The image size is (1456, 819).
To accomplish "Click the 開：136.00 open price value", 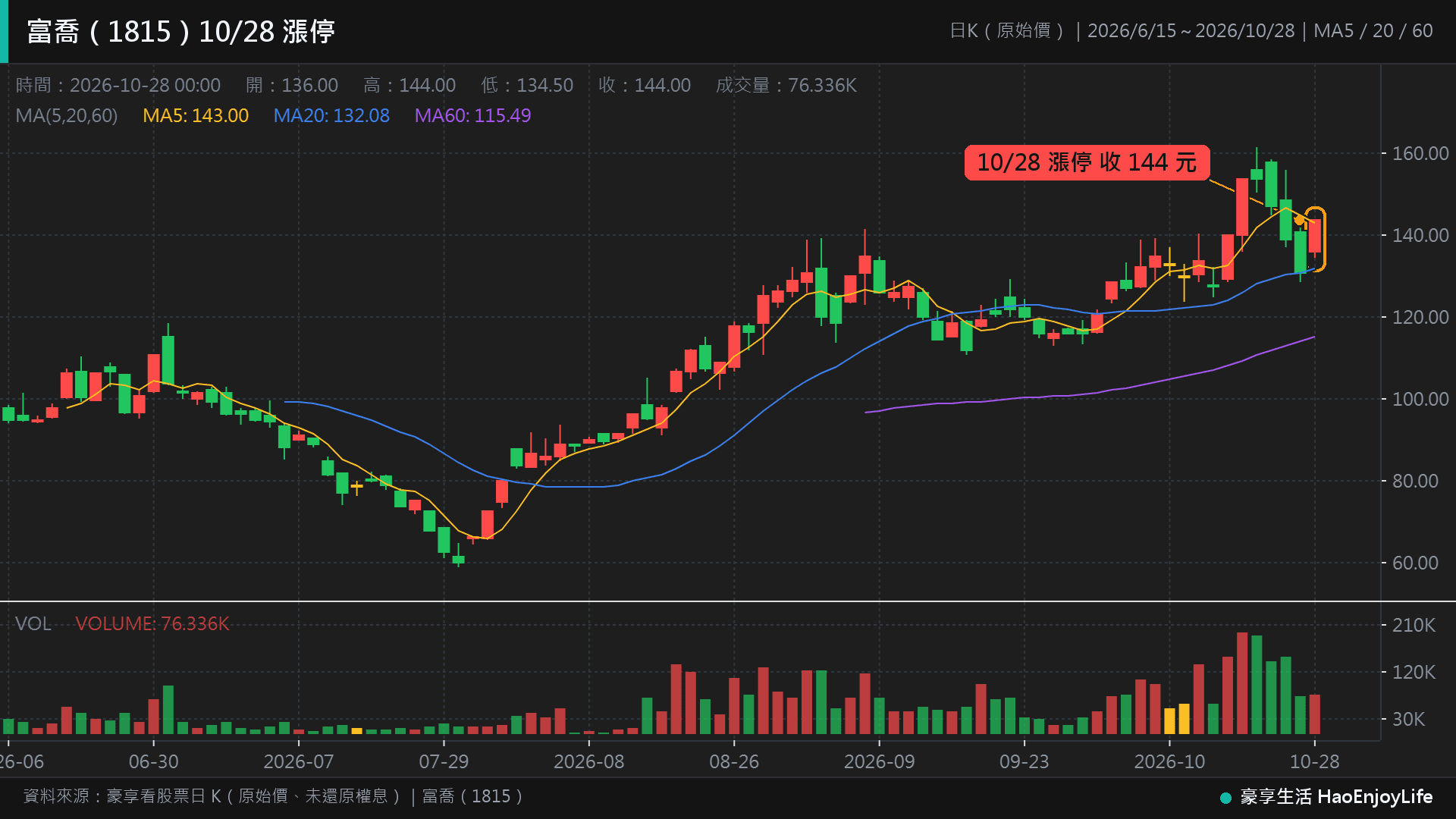I will (292, 85).
